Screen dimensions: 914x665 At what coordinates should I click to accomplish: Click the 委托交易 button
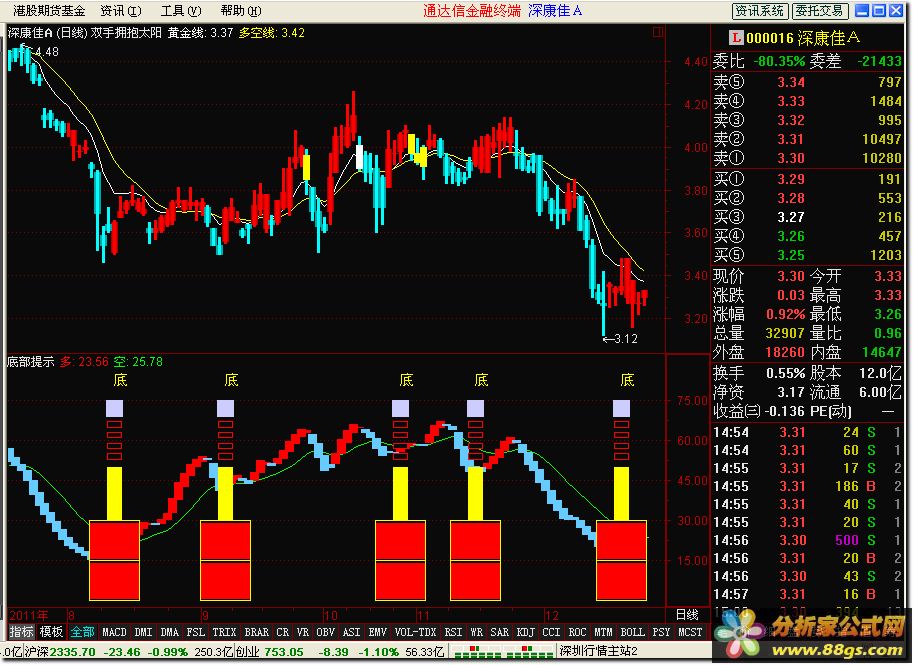[820, 10]
